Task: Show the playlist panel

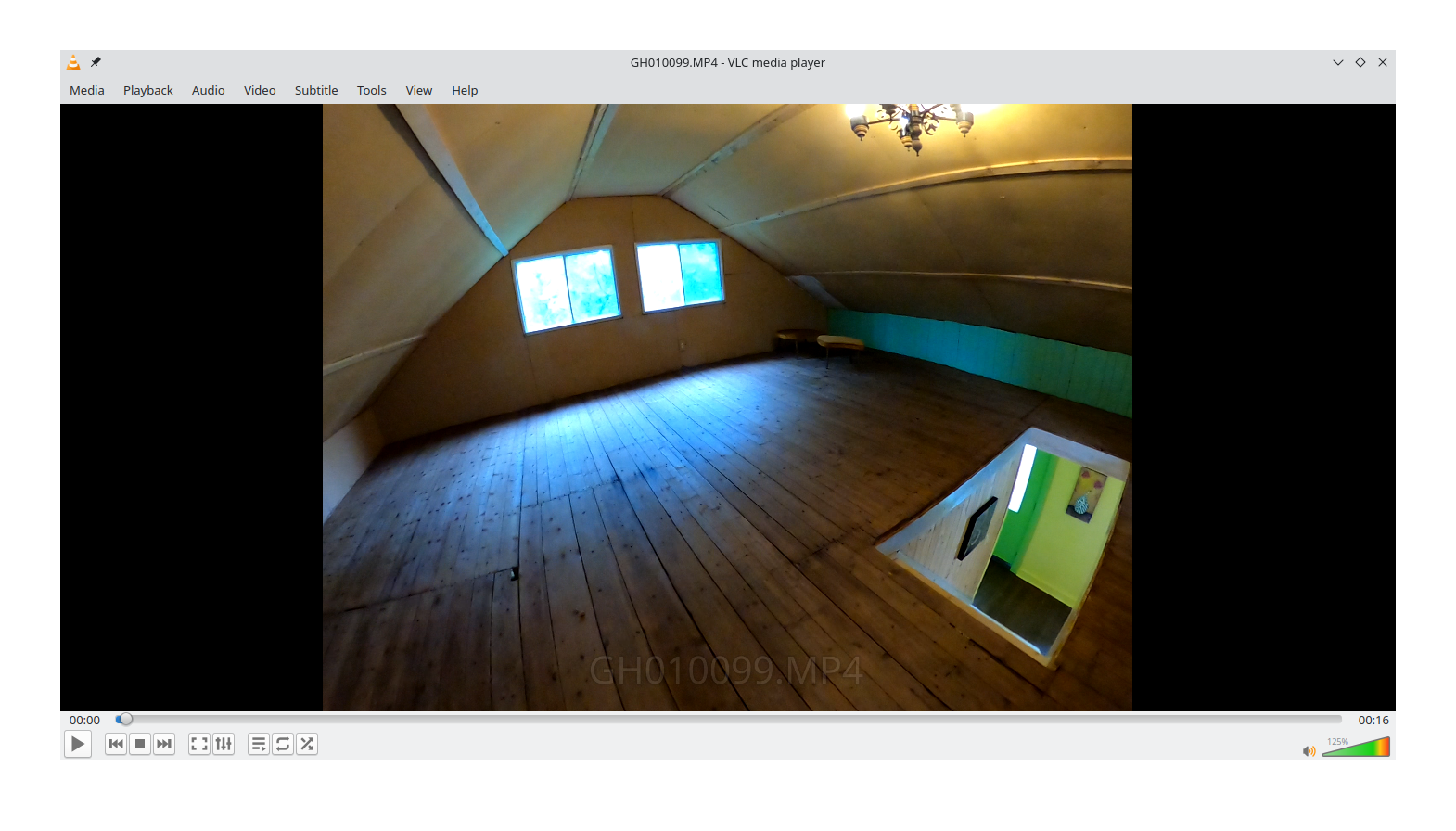Action: tap(259, 744)
